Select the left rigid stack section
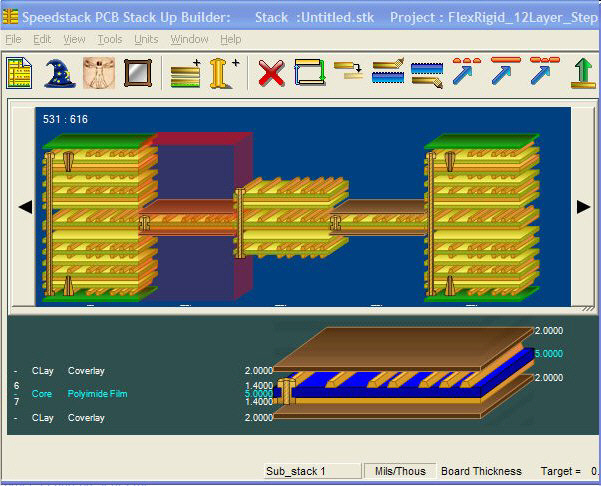This screenshot has width=601, height=486. [100, 217]
